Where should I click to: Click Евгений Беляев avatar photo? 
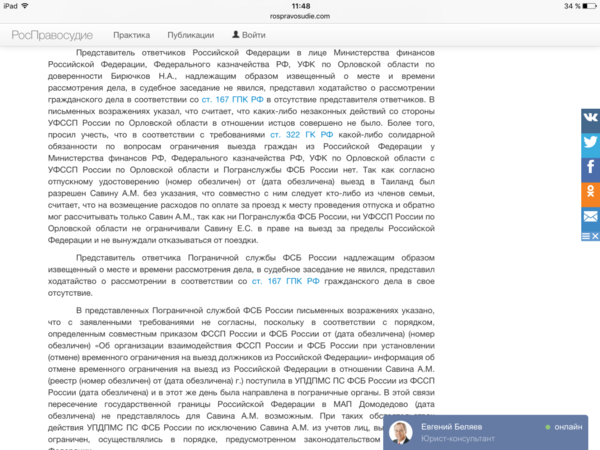pos(401,433)
